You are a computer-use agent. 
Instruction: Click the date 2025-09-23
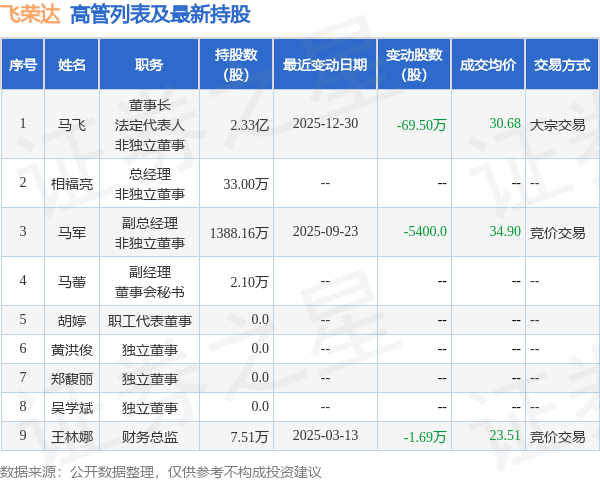[x=325, y=231]
